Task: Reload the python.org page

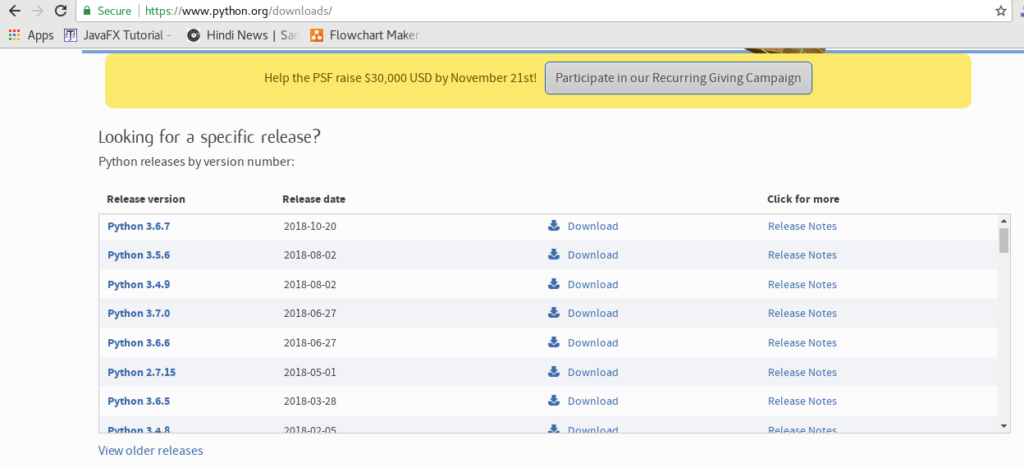Action: (x=61, y=11)
